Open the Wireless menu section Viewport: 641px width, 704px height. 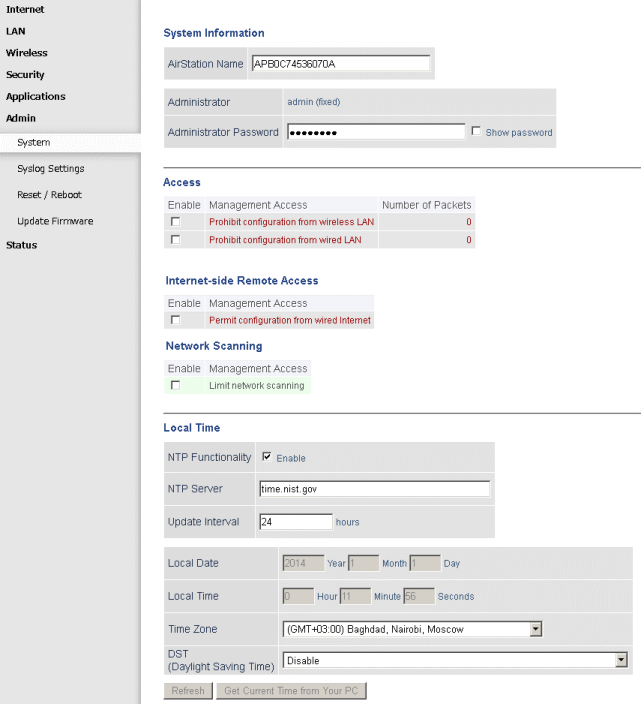[x=26, y=53]
